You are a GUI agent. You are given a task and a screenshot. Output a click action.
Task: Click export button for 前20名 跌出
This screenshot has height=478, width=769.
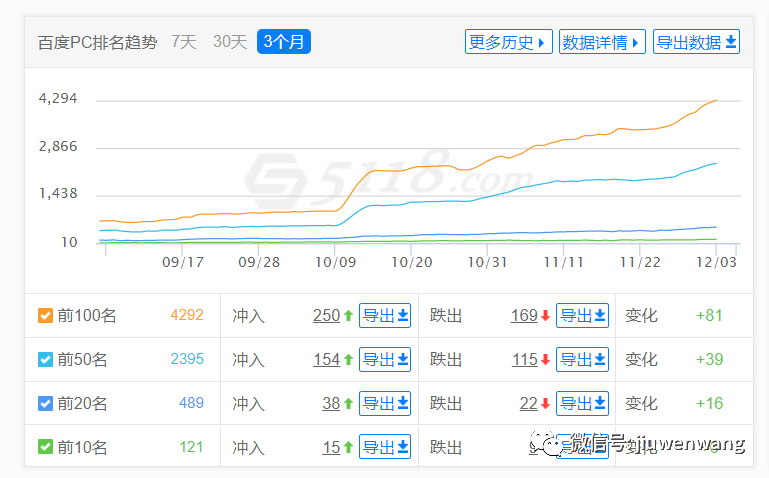583,403
